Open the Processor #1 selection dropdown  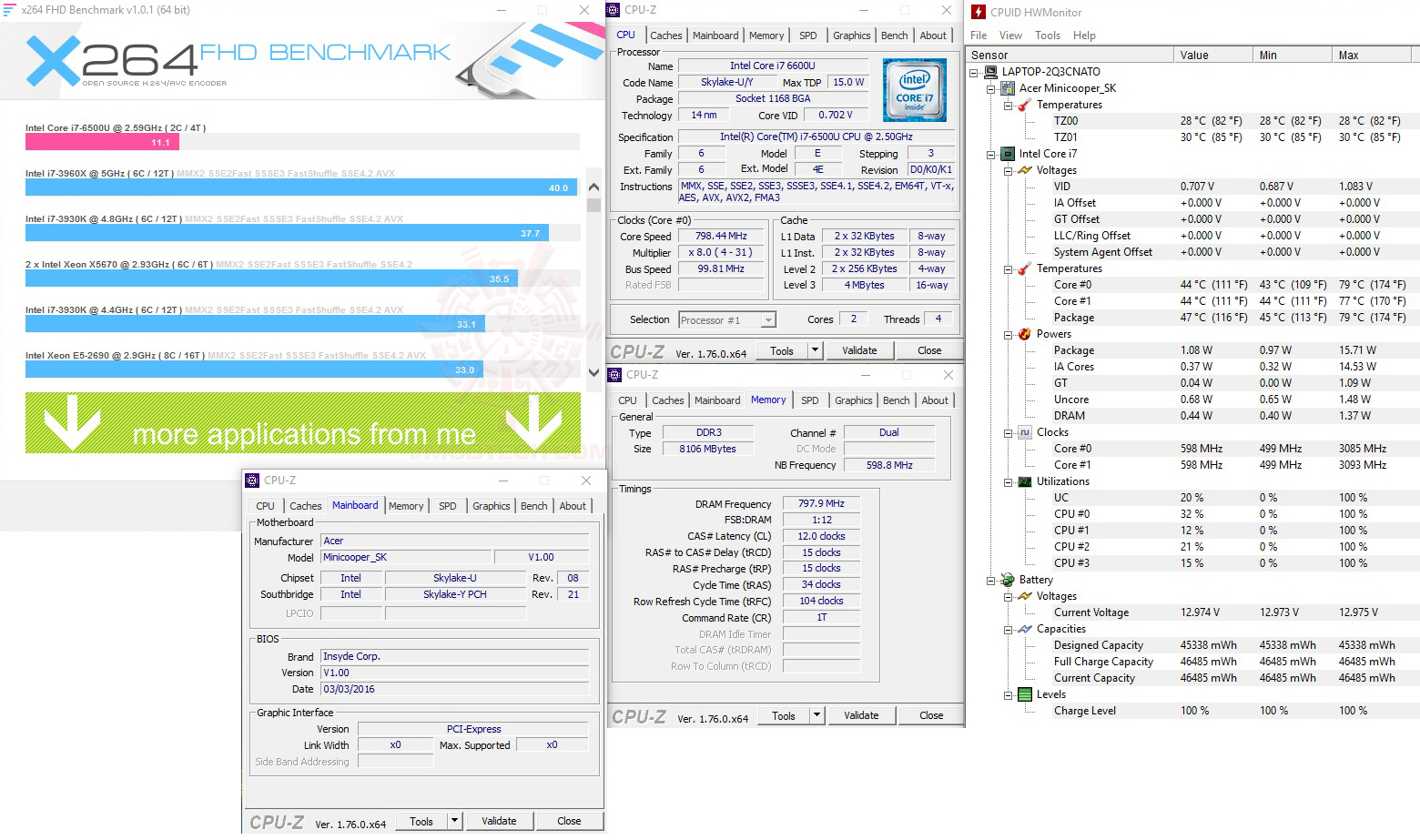(x=767, y=319)
